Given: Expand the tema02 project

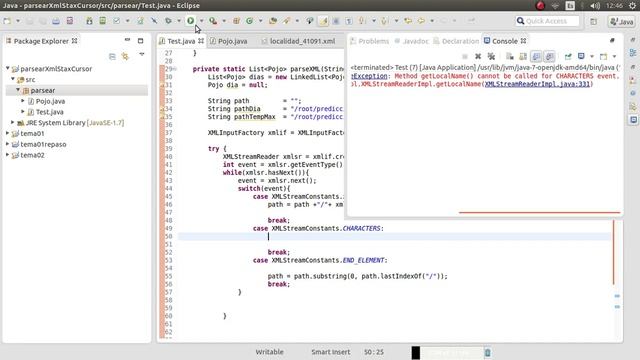Looking at the screenshot, I should tap(7, 155).
